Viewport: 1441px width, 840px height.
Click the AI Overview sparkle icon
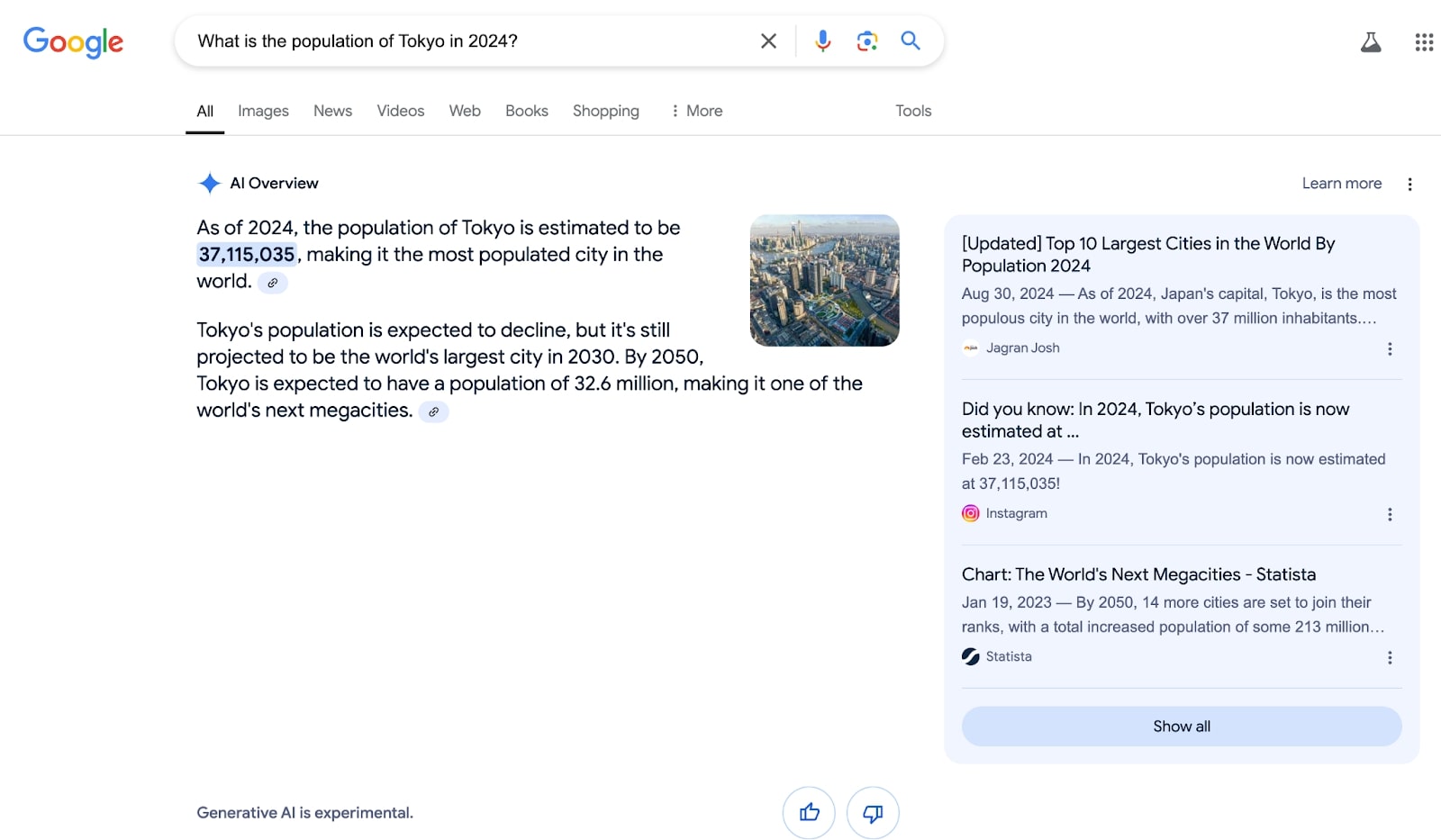[209, 184]
